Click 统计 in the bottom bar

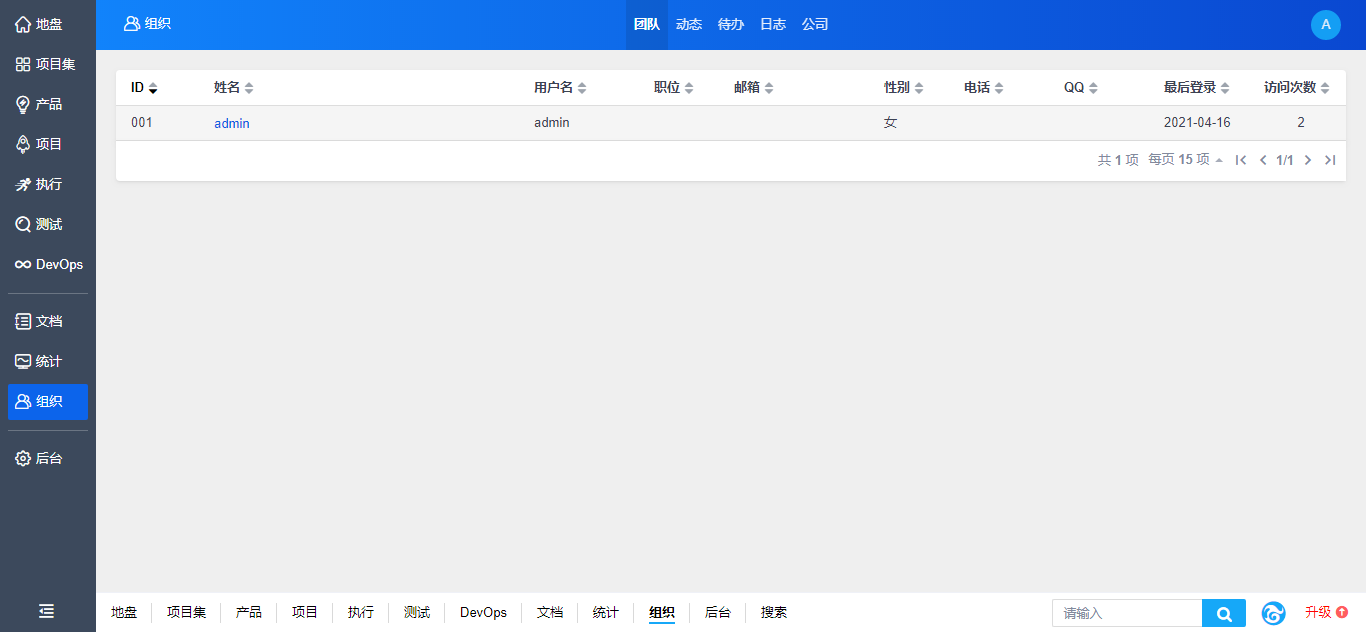606,612
